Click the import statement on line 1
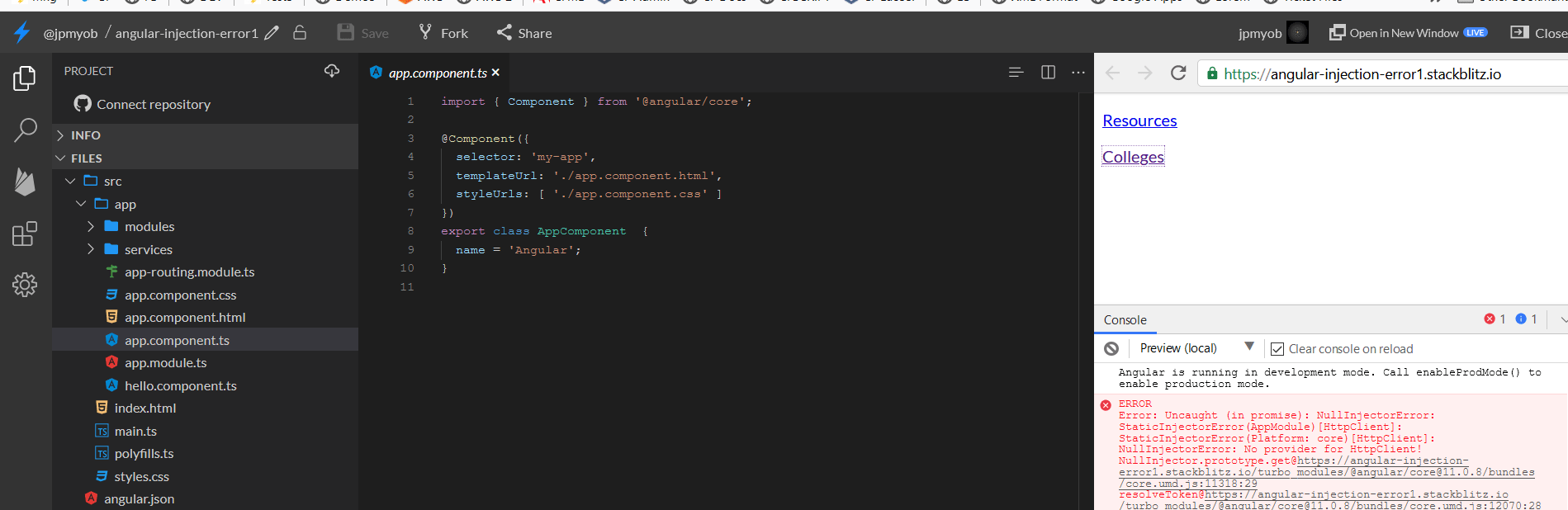The width and height of the screenshot is (1568, 510). 596,102
